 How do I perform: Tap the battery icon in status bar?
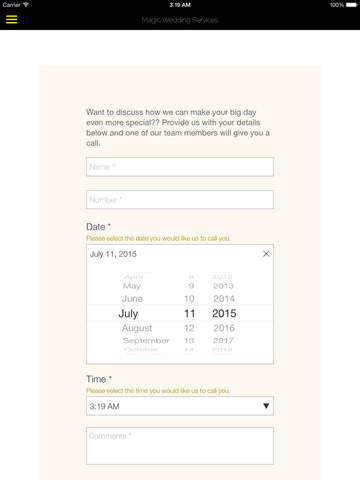click(351, 5)
